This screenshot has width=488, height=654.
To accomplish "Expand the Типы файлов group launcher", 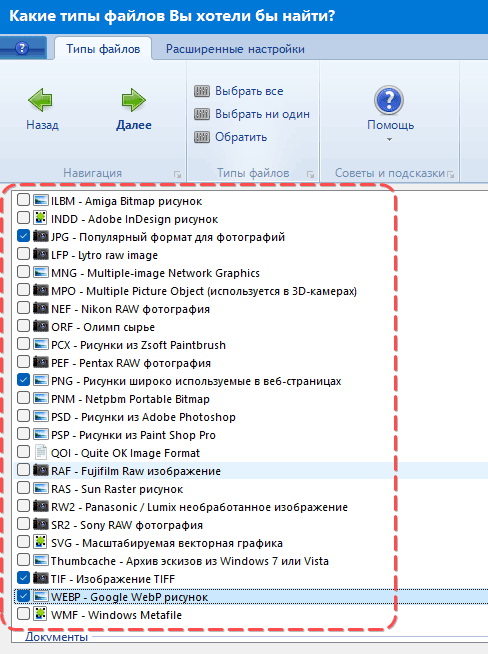I will [x=310, y=174].
